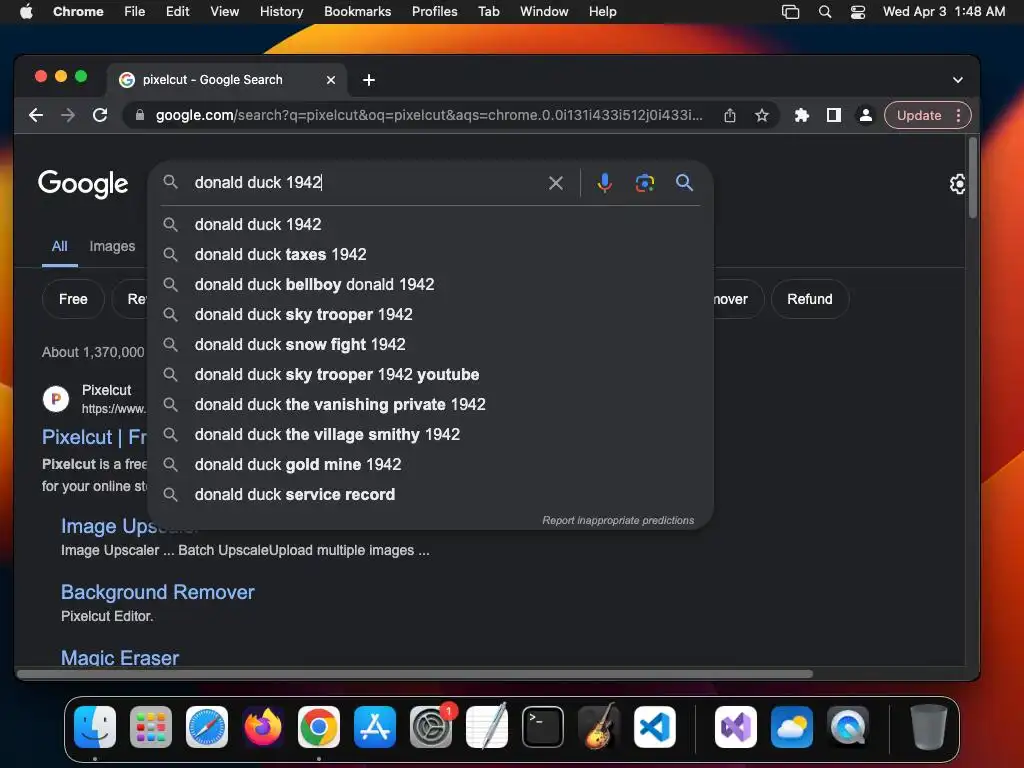
Task: Select suggestion donald duck taxes 1942
Action: pyautogui.click(x=430, y=254)
